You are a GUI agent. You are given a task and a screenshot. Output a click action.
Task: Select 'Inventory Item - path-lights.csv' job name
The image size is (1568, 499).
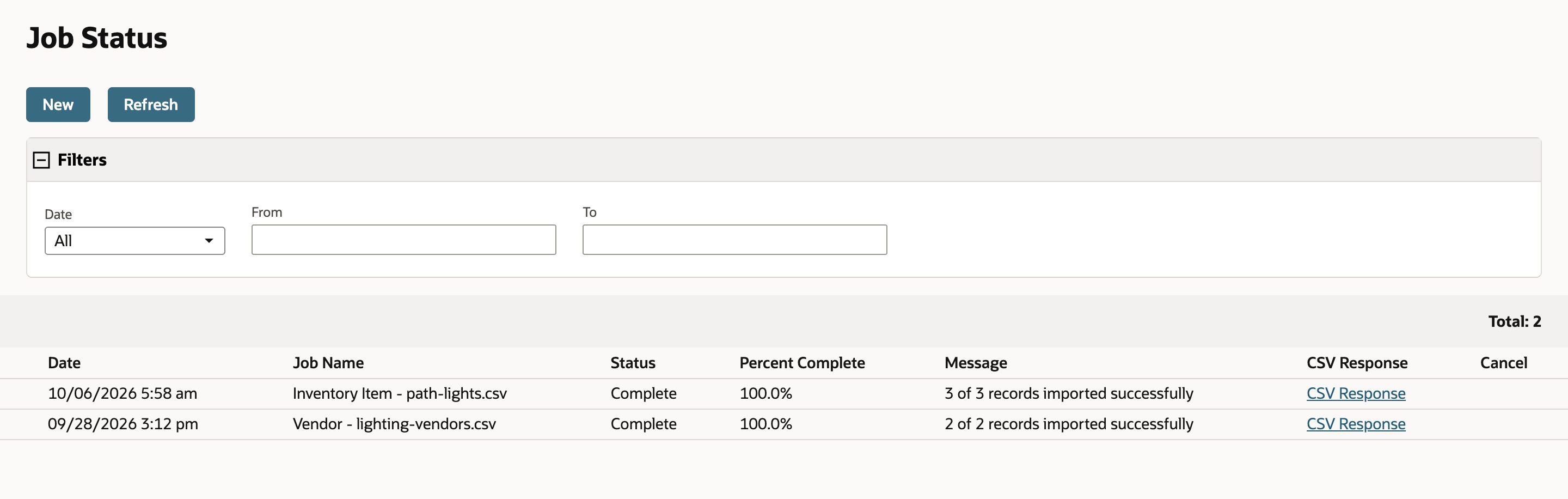click(399, 394)
